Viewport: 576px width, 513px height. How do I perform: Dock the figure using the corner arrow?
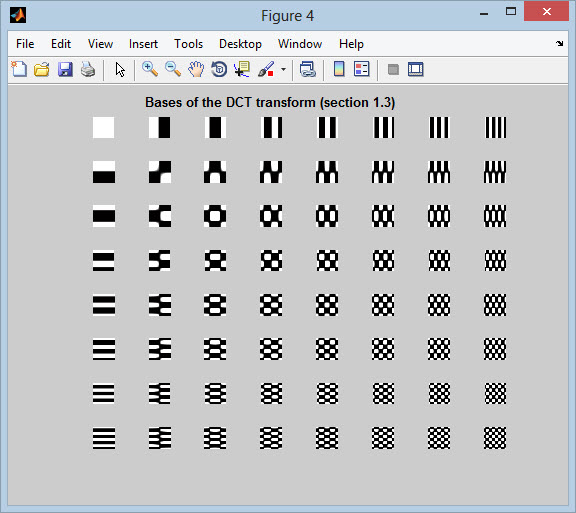(x=559, y=43)
